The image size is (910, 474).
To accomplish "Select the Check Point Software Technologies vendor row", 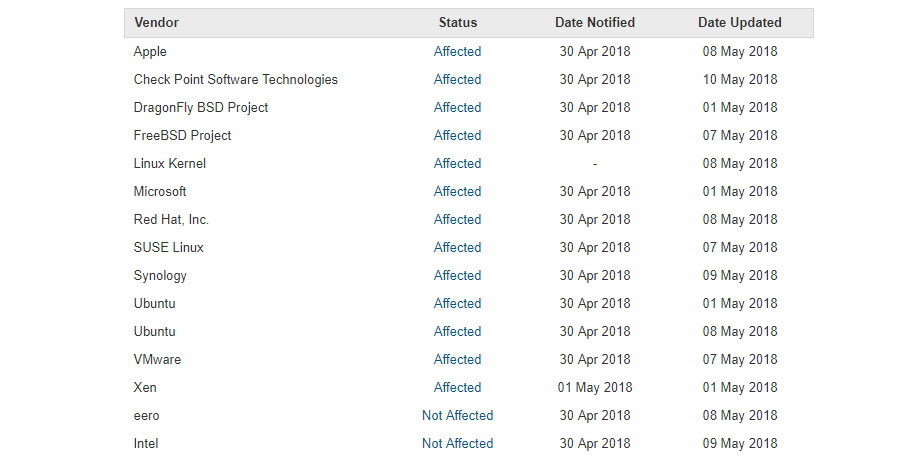I will (x=469, y=79).
